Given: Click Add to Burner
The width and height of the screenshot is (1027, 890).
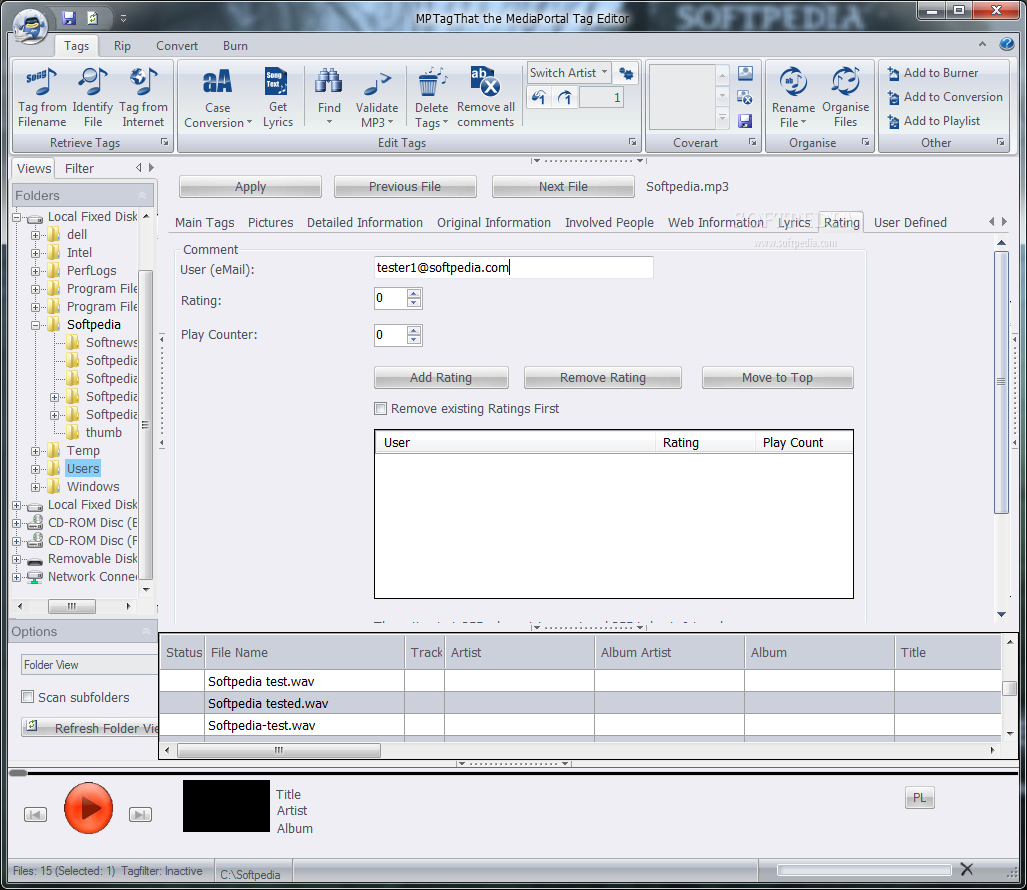Looking at the screenshot, I should 933,73.
